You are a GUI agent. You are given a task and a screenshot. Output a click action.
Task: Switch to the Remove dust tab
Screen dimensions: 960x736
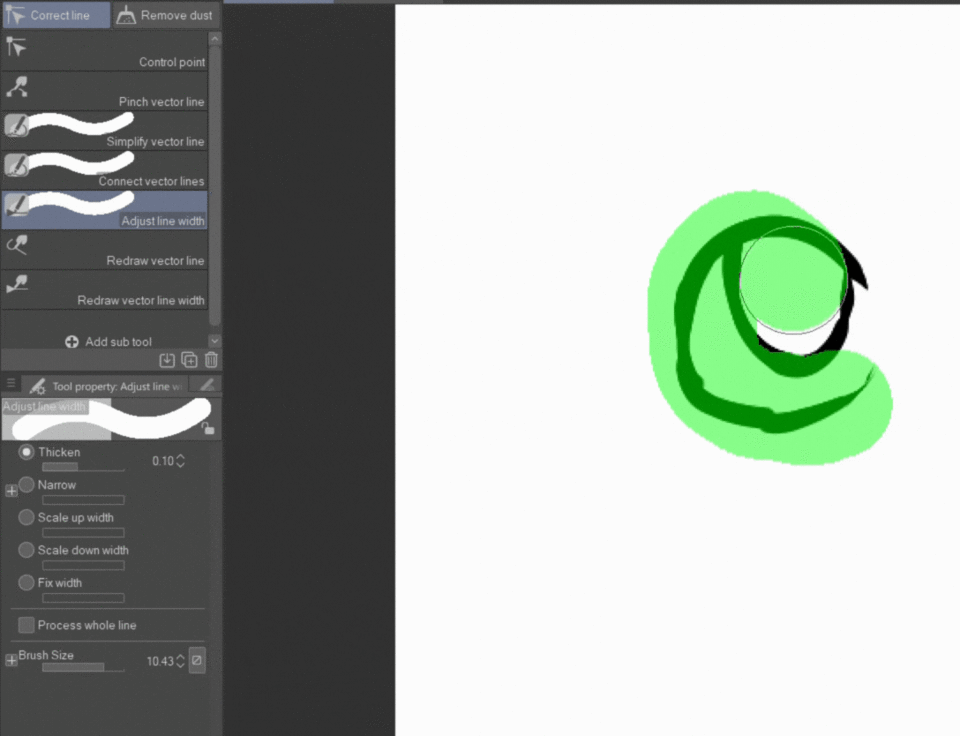pyautogui.click(x=166, y=15)
